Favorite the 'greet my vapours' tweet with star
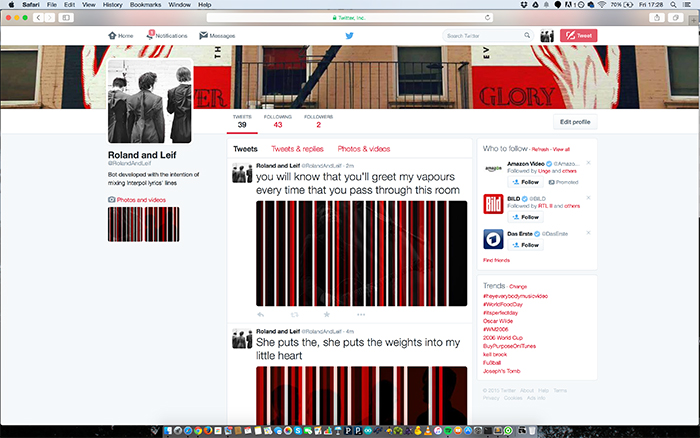700x438 pixels. point(326,314)
